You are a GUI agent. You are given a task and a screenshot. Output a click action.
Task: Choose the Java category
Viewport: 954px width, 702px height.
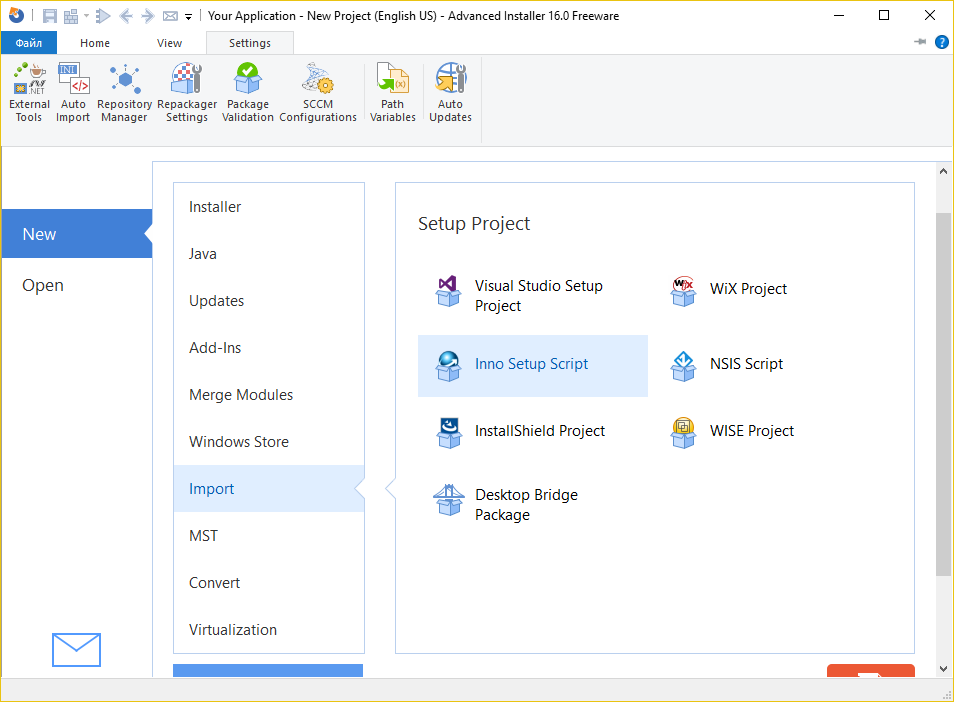click(269, 254)
